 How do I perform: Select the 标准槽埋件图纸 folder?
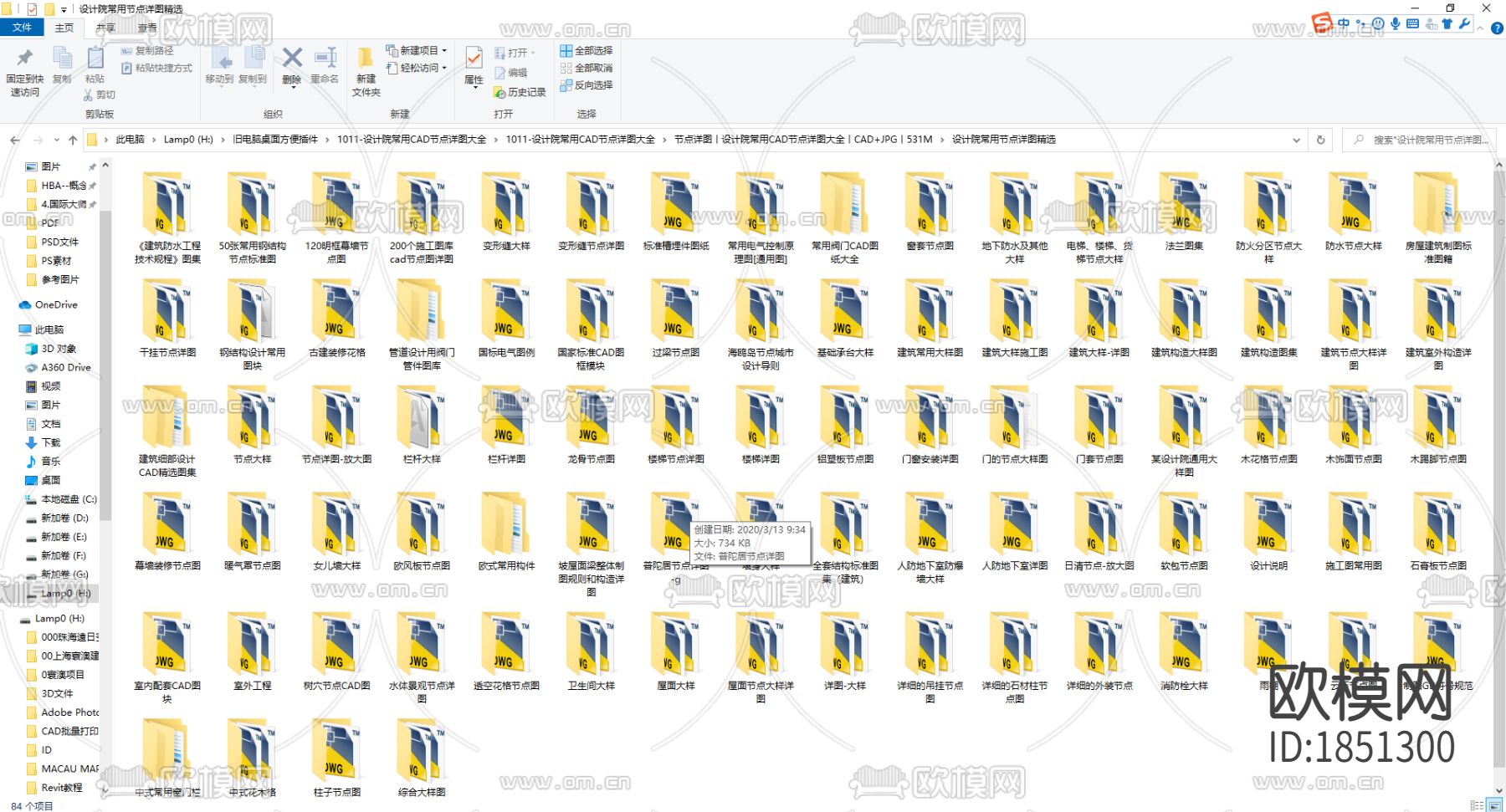[x=675, y=212]
